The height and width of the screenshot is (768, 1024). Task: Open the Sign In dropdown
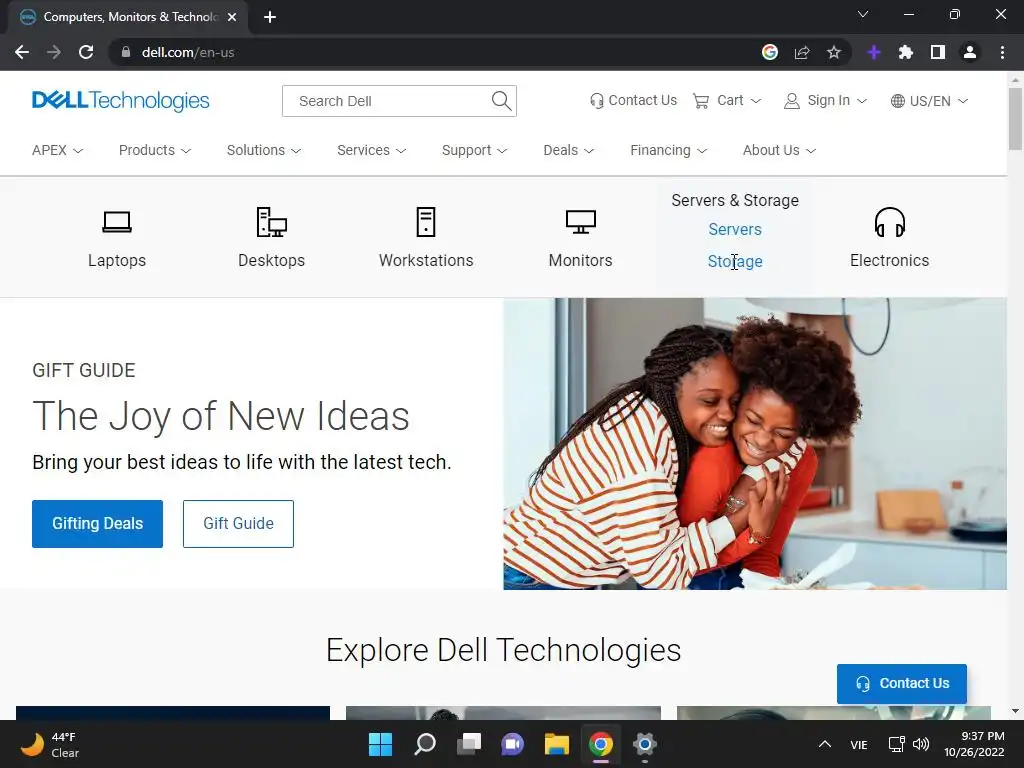pyautogui.click(x=825, y=101)
